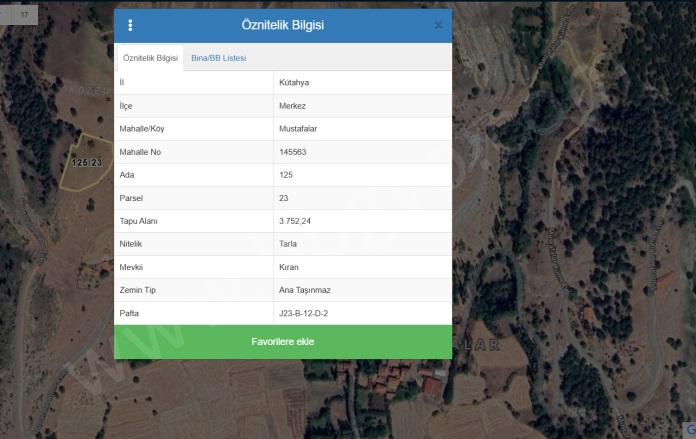
Task: Open the three-dot options menu in dialog header
Action: click(x=130, y=25)
